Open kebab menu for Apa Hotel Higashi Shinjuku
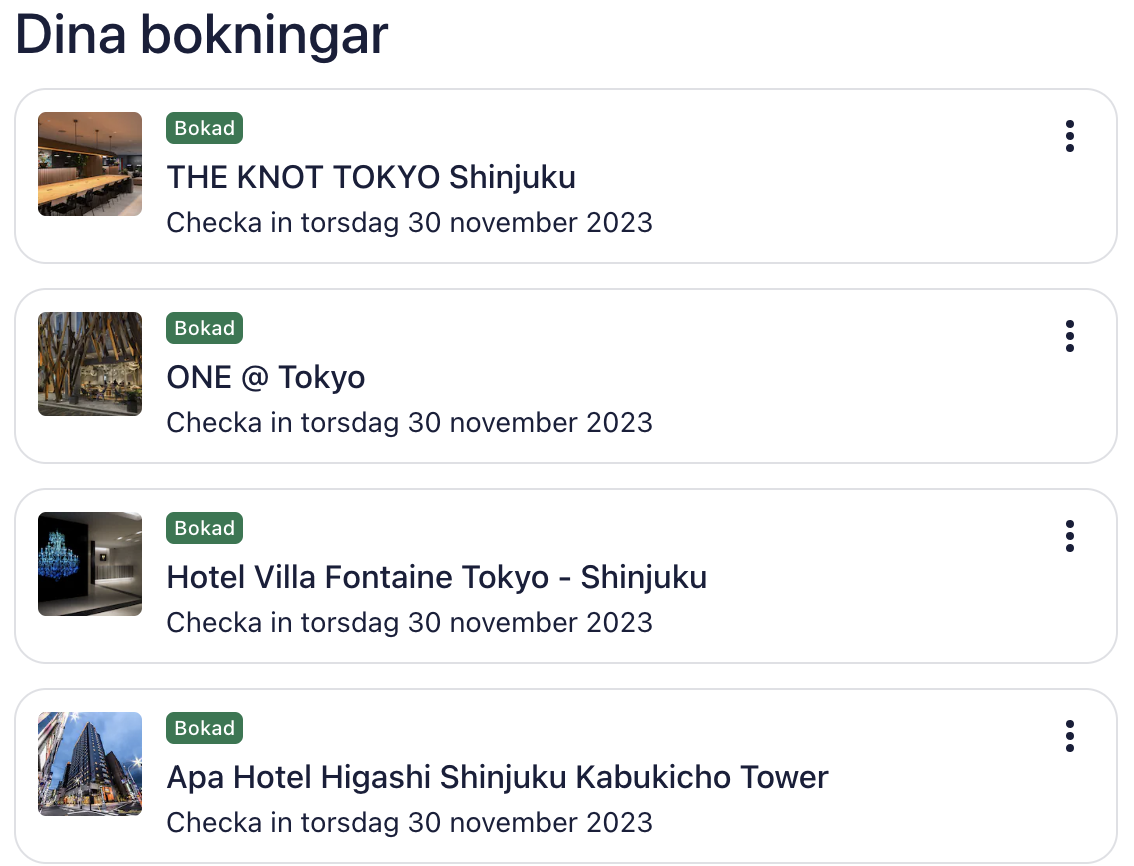The height and width of the screenshot is (866, 1134). coord(1069,736)
